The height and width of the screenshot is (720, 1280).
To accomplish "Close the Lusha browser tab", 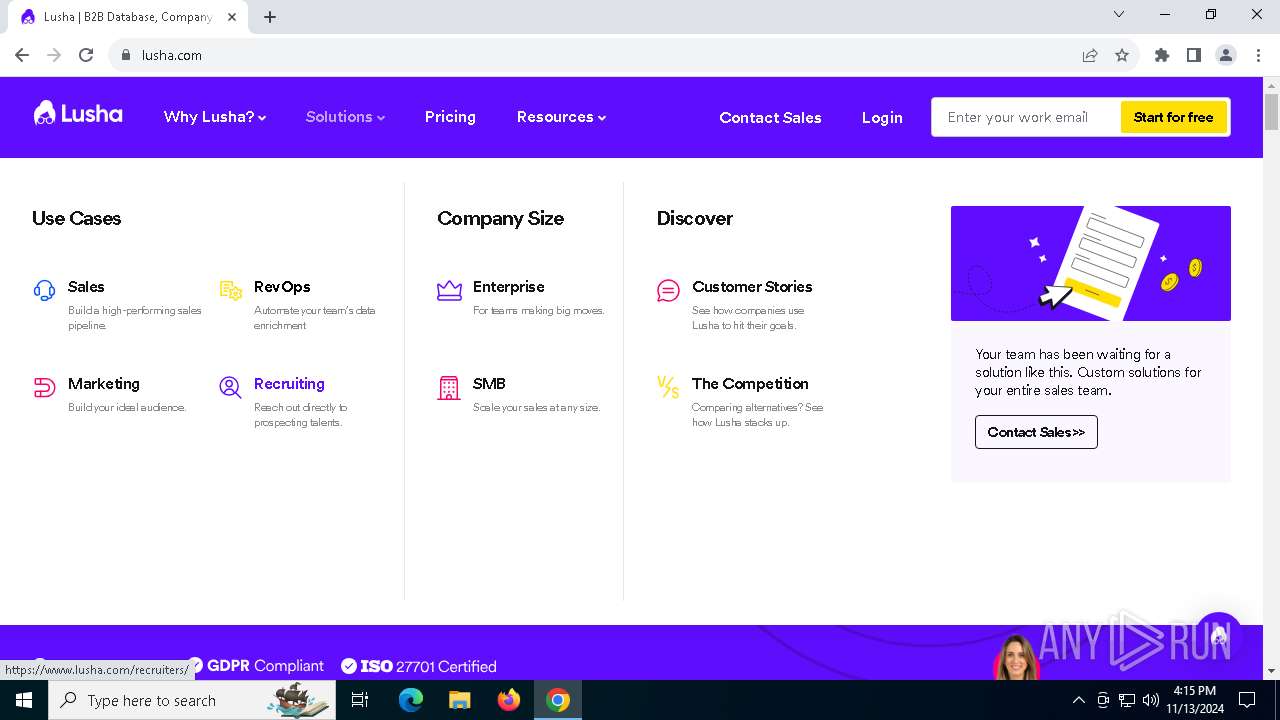I will pos(232,16).
